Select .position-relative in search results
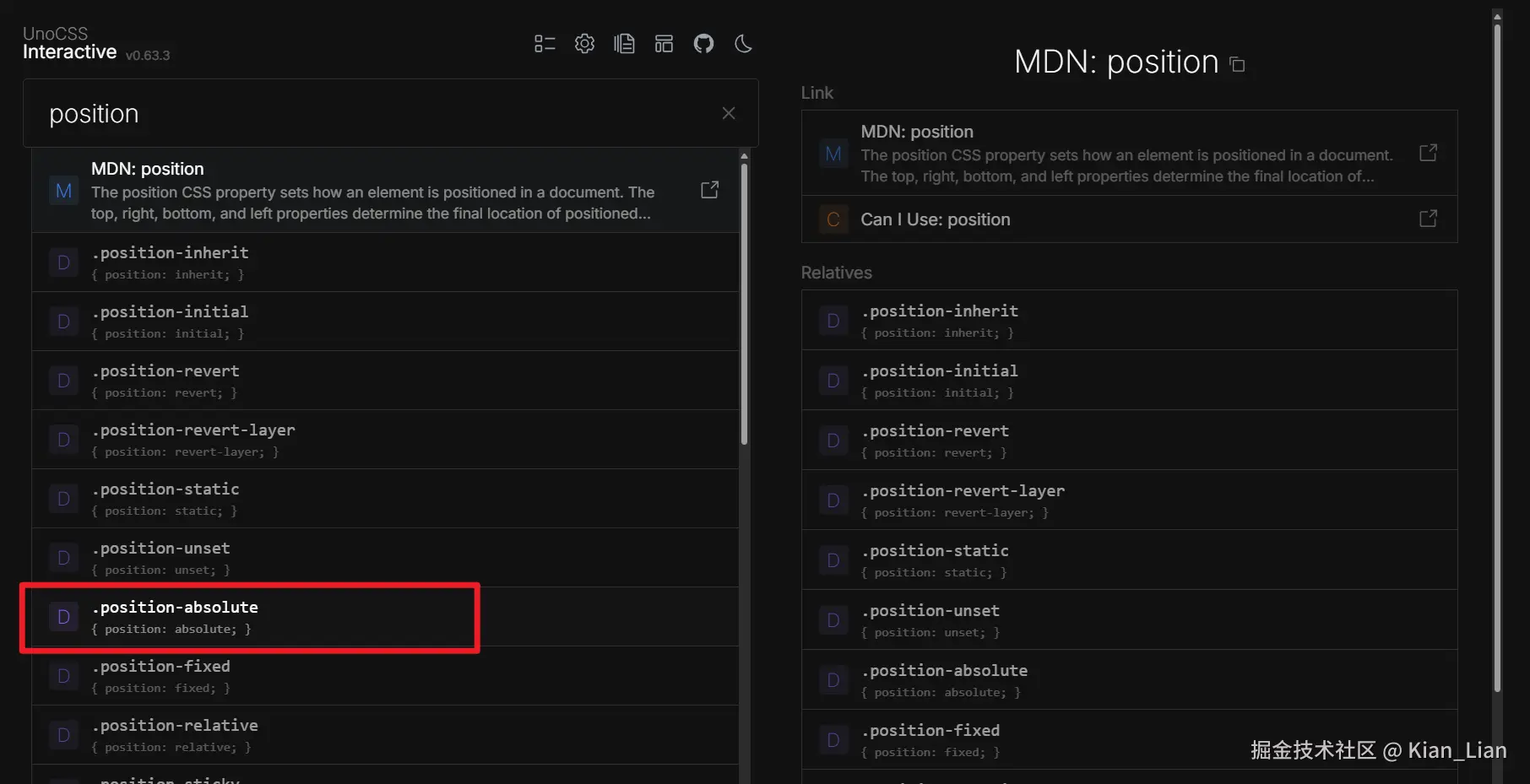The image size is (1530, 784). (385, 735)
